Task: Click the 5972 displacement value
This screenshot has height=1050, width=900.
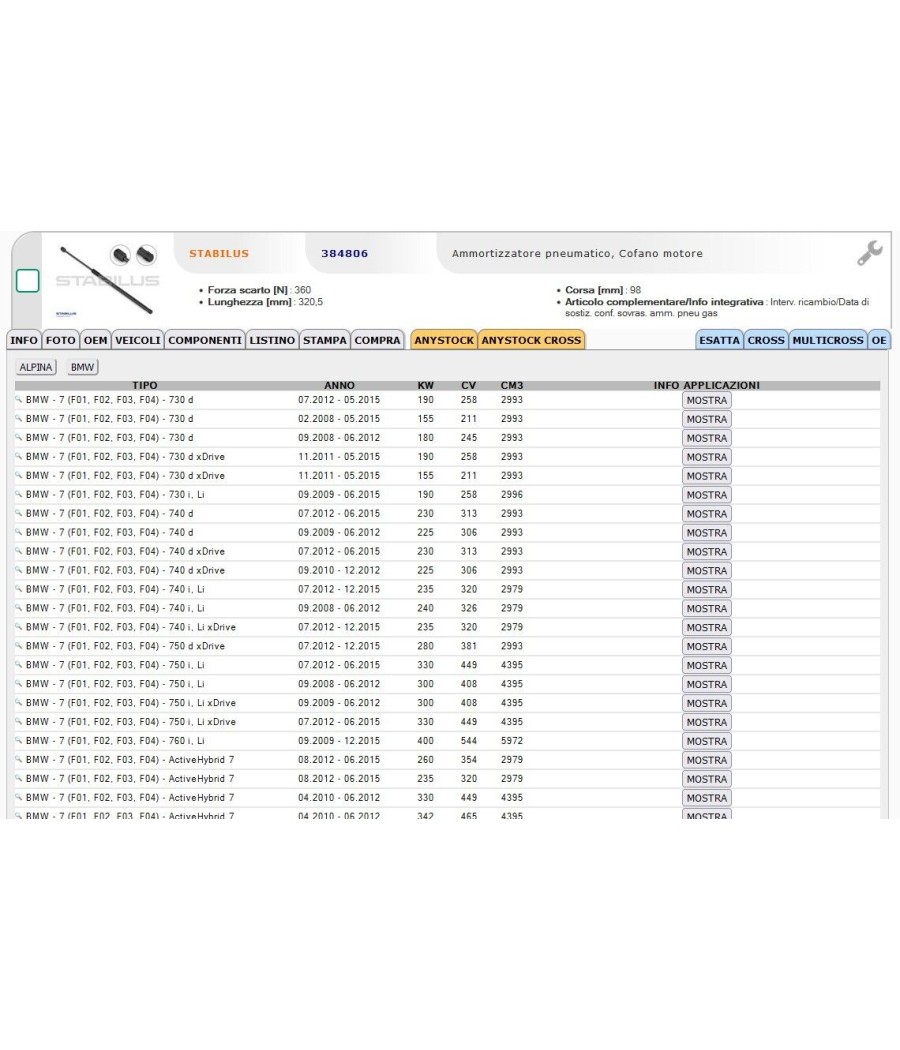Action: pyautogui.click(x=512, y=741)
